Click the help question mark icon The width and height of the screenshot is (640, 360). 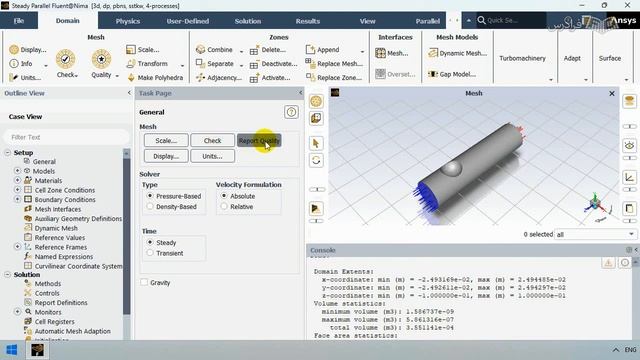pyautogui.click(x=291, y=112)
